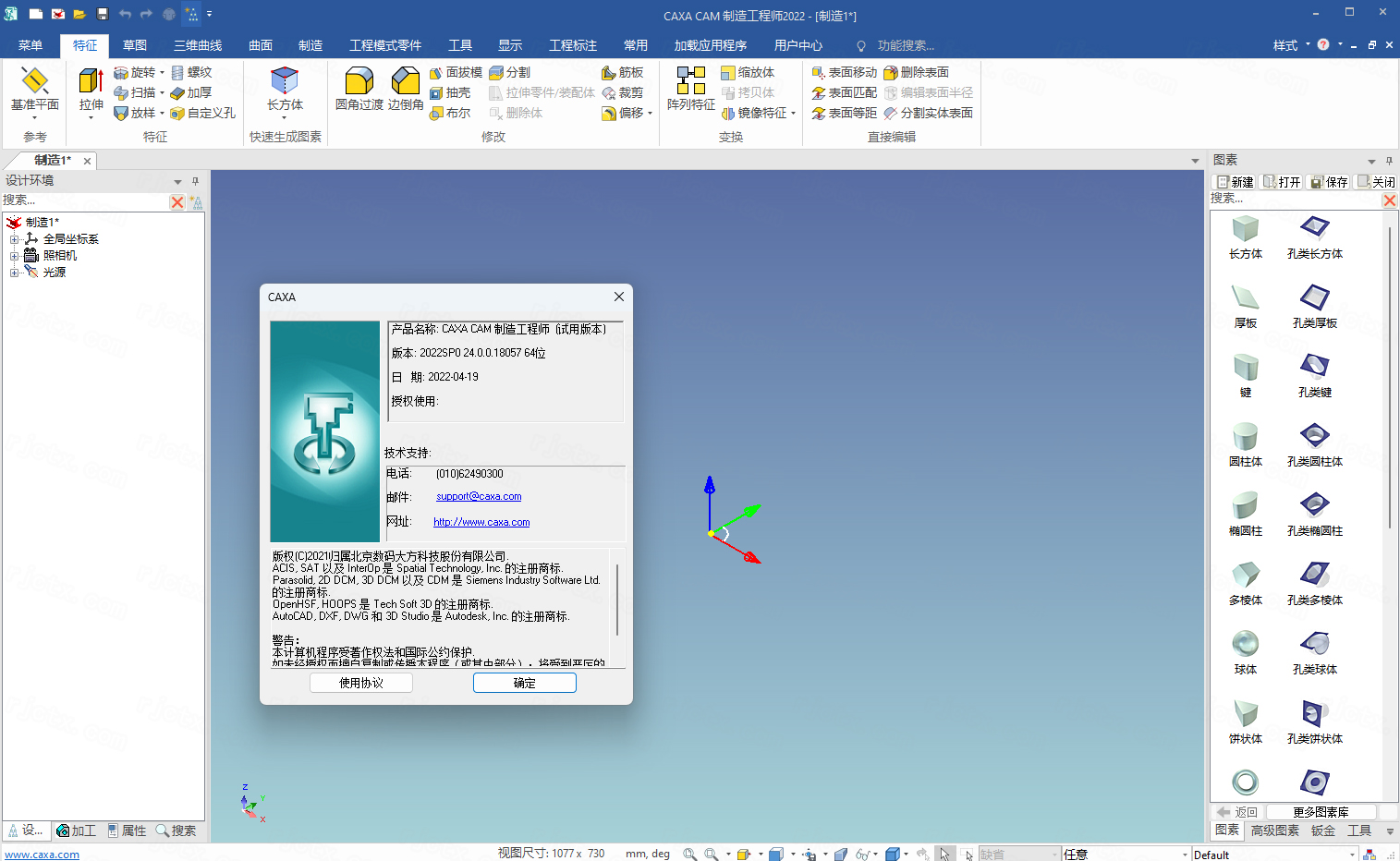Viewport: 1400px width, 861px height.
Task: Select the 加厚 thicken tool
Action: (x=191, y=92)
